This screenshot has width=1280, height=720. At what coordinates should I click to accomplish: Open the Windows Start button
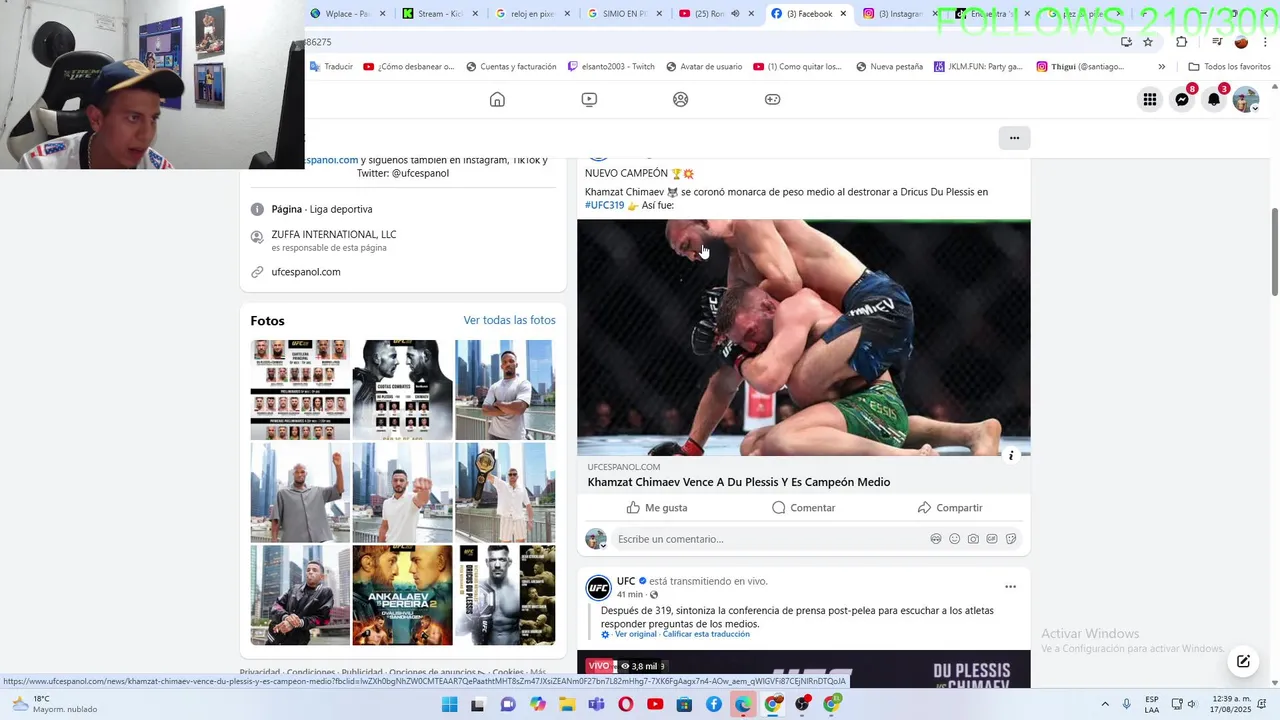(450, 705)
